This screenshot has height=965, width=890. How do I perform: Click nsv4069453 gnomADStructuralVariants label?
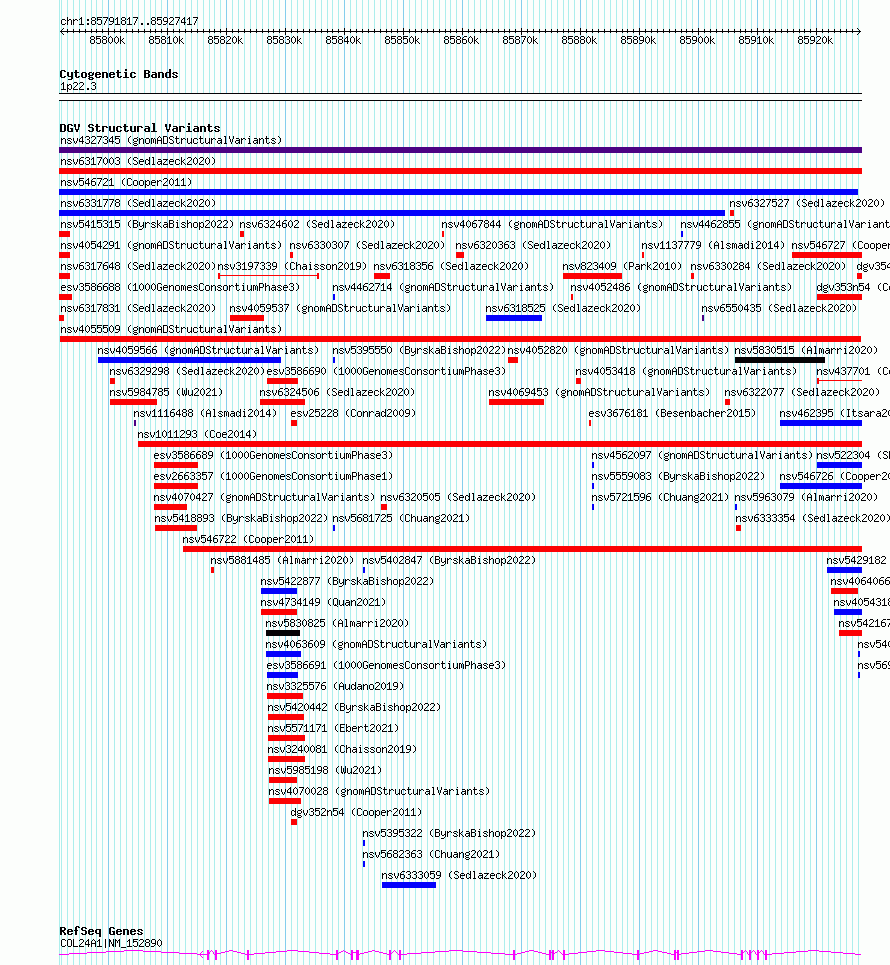(599, 391)
